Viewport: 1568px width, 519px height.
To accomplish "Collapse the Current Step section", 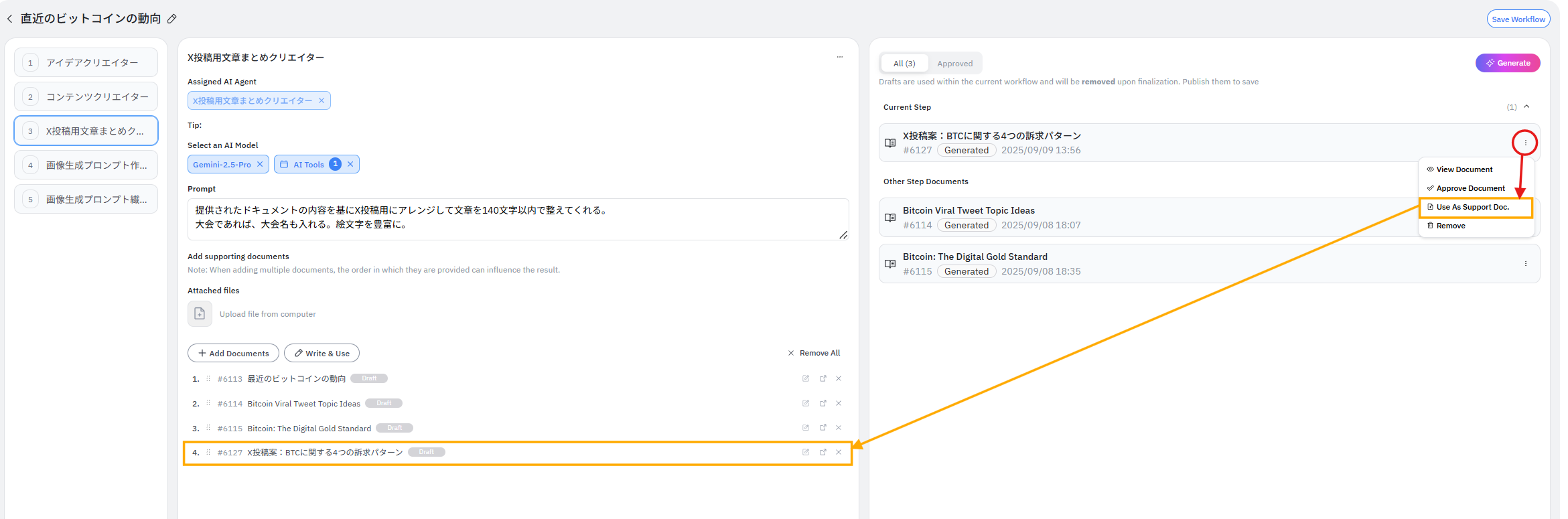I will (1526, 106).
